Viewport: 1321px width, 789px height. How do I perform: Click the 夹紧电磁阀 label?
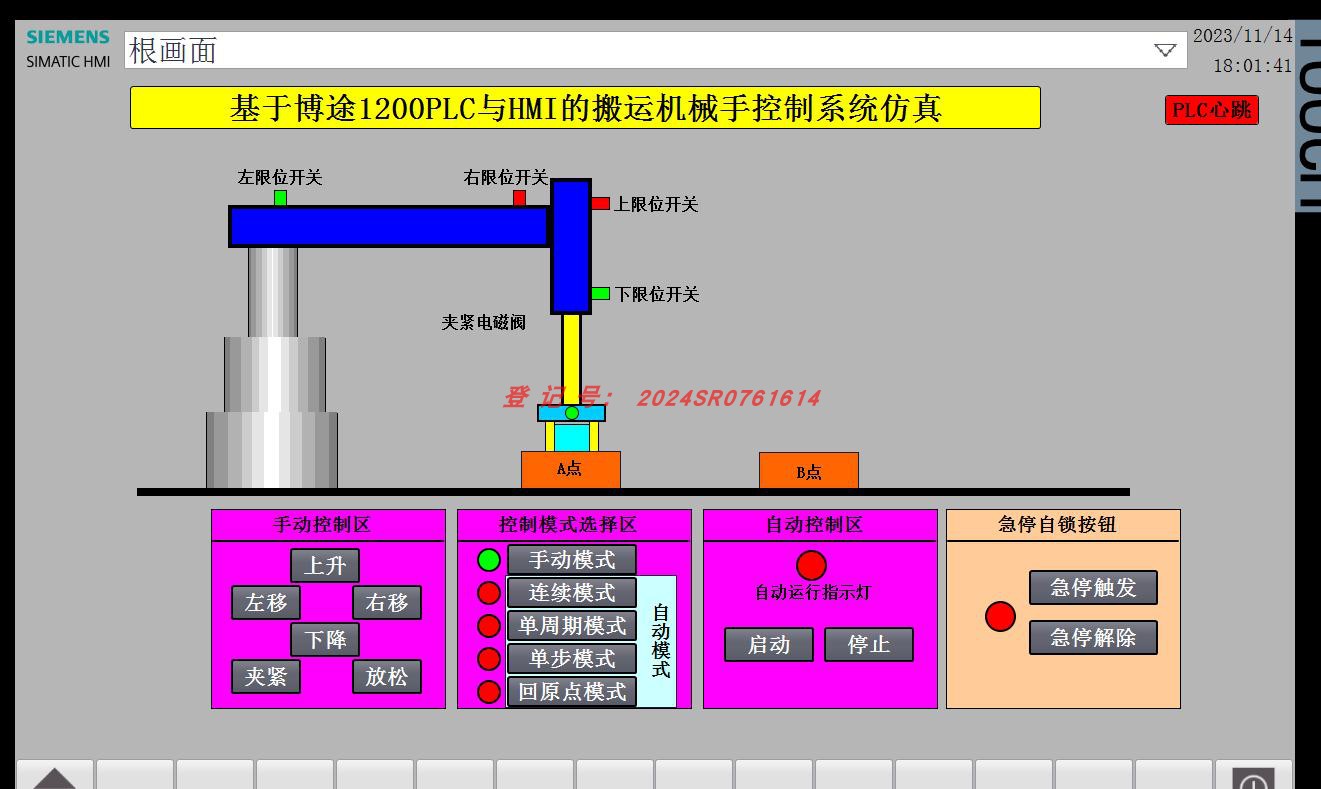[x=484, y=323]
